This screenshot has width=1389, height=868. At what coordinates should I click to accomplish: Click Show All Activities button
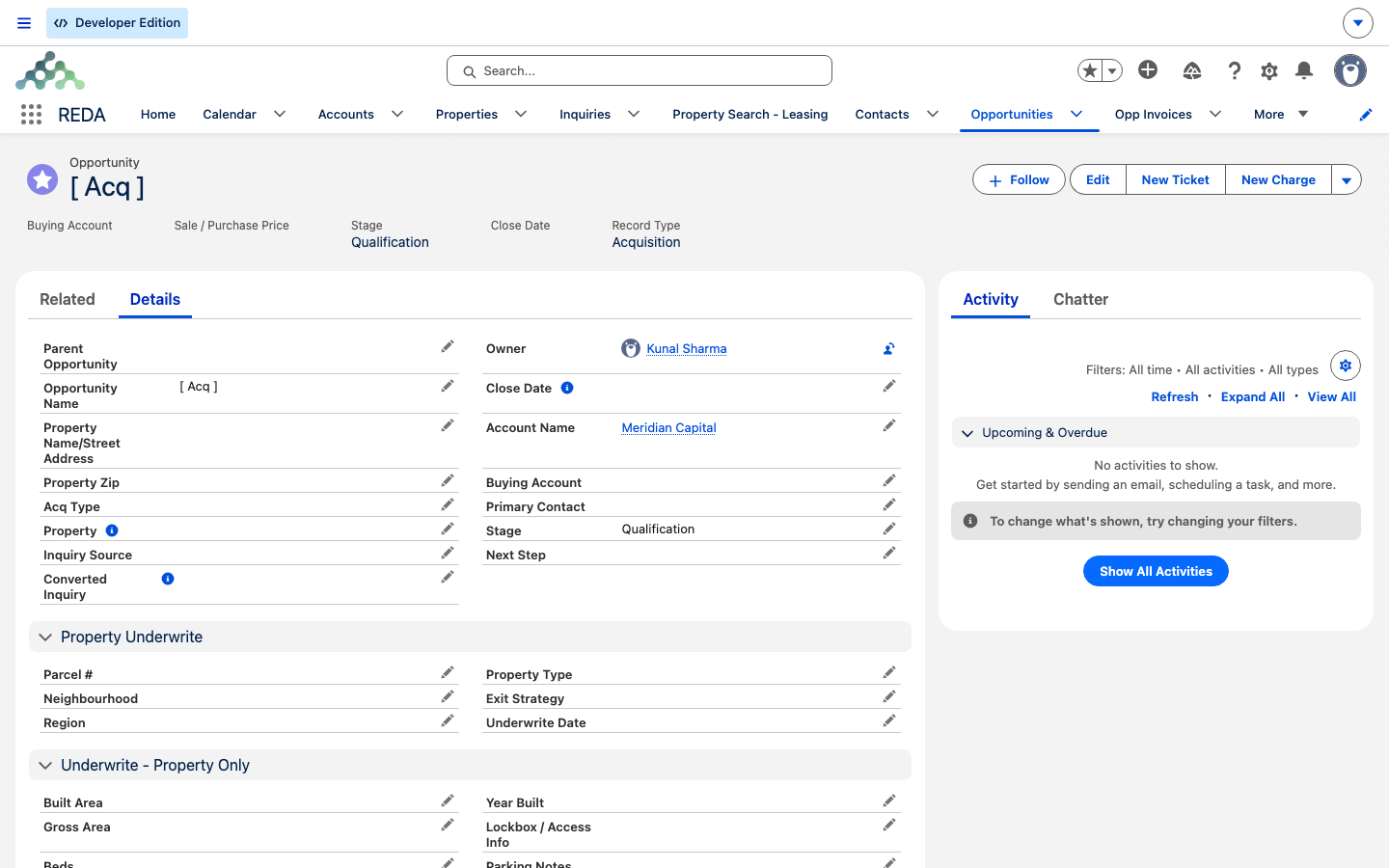(1156, 571)
